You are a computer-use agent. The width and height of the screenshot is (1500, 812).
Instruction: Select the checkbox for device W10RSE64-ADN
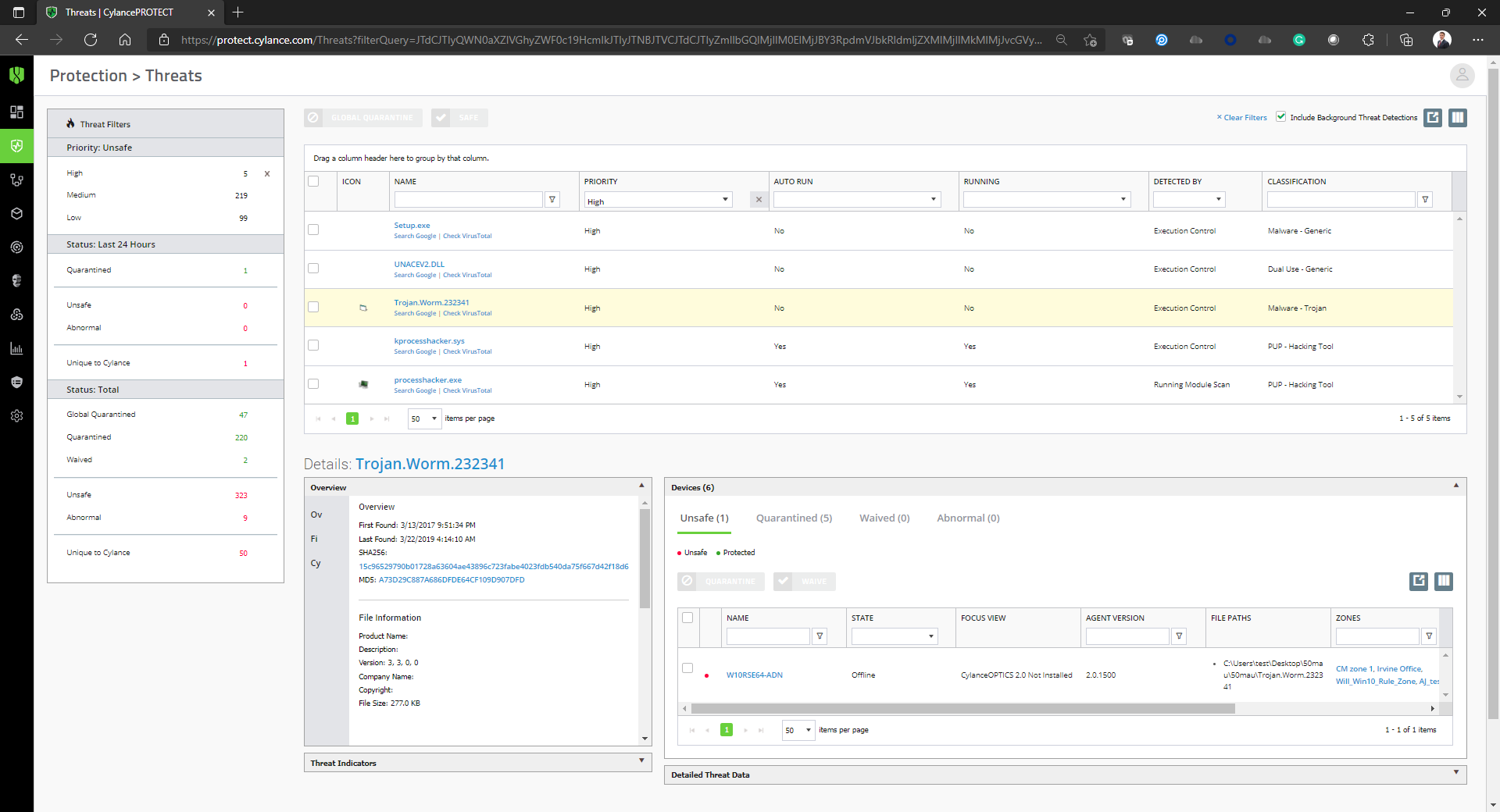[x=687, y=668]
